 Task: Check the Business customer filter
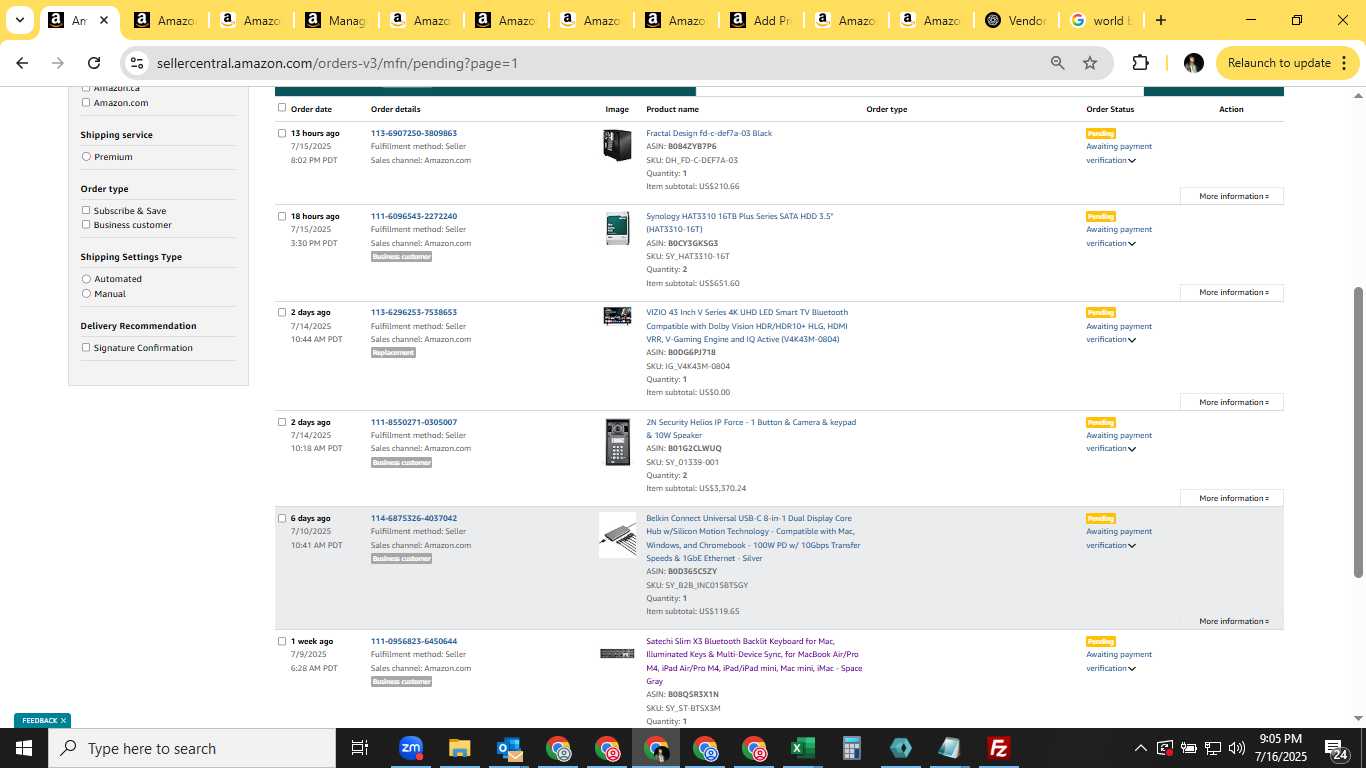[x=86, y=225]
